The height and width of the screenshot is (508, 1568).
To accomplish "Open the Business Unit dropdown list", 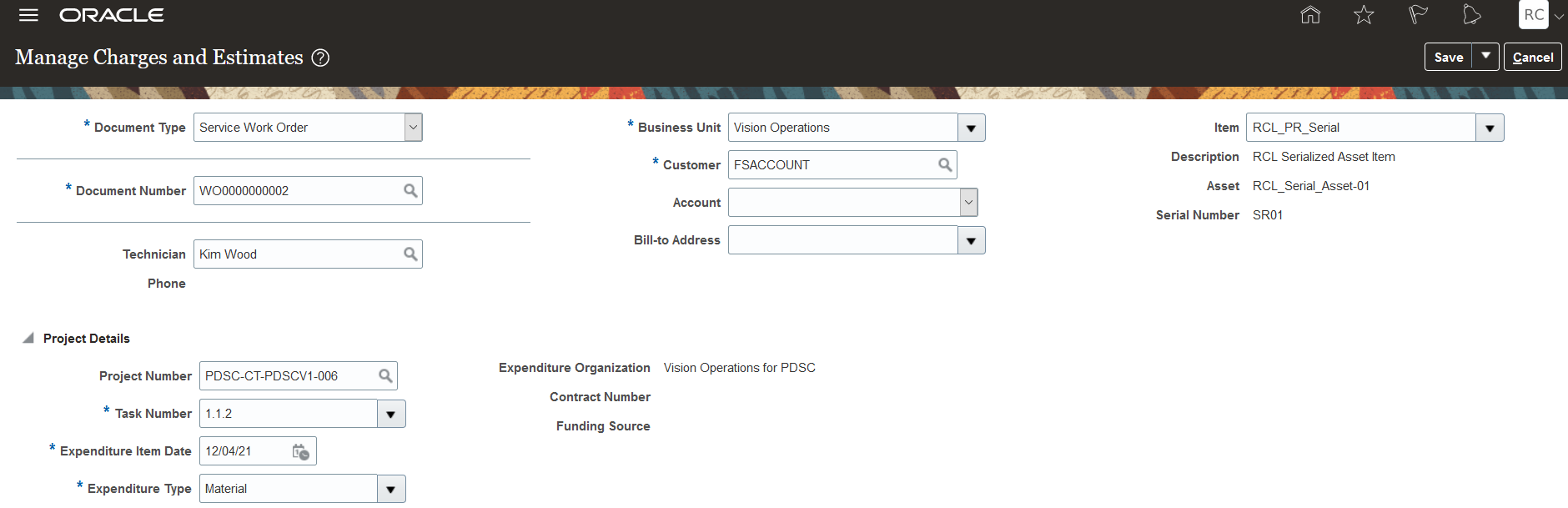I will (x=971, y=128).
